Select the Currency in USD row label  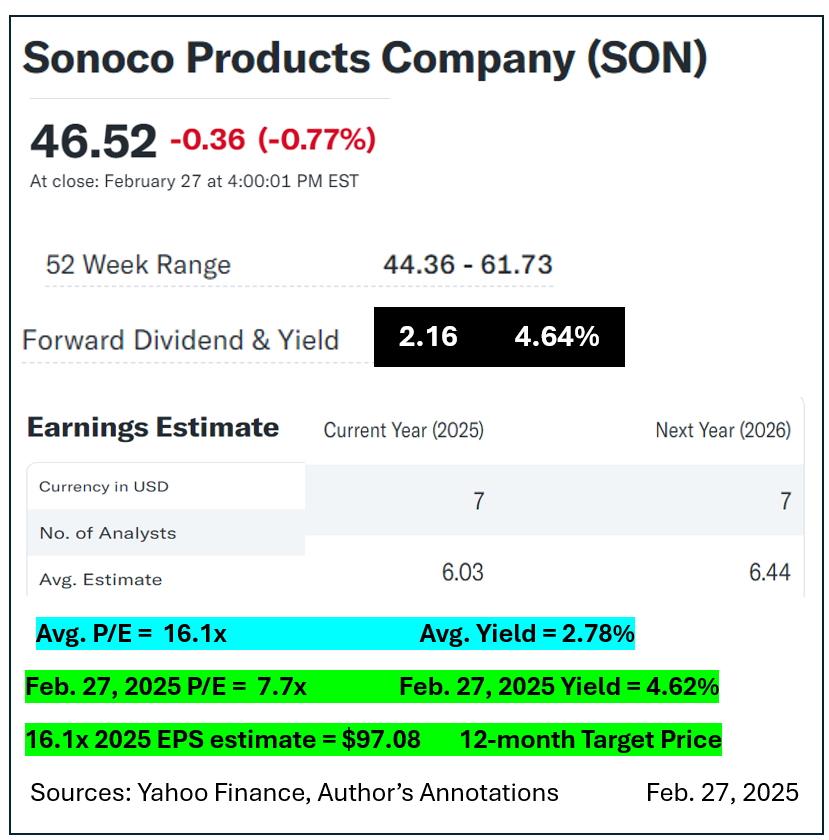pyautogui.click(x=104, y=487)
